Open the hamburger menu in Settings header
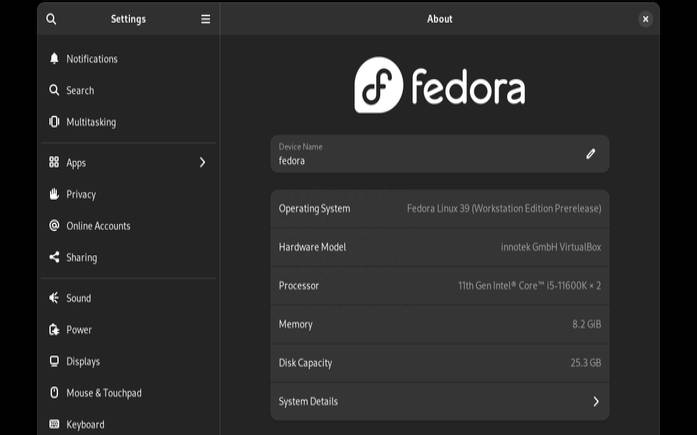 pos(206,19)
